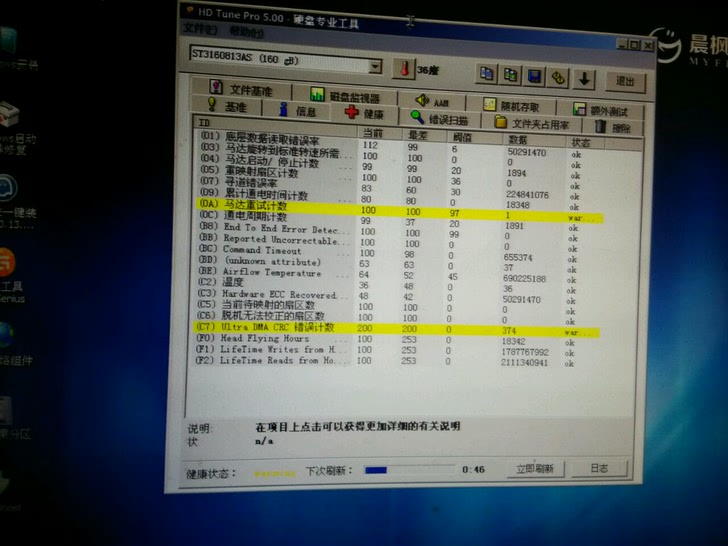Open the 帮助 help menu
Image resolution: width=728 pixels, height=546 pixels.
pyautogui.click(x=246, y=32)
